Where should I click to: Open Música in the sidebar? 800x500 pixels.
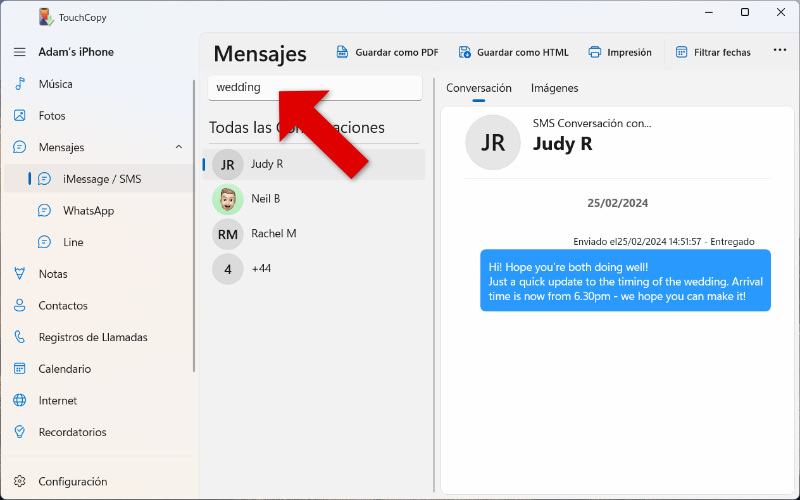98,84
